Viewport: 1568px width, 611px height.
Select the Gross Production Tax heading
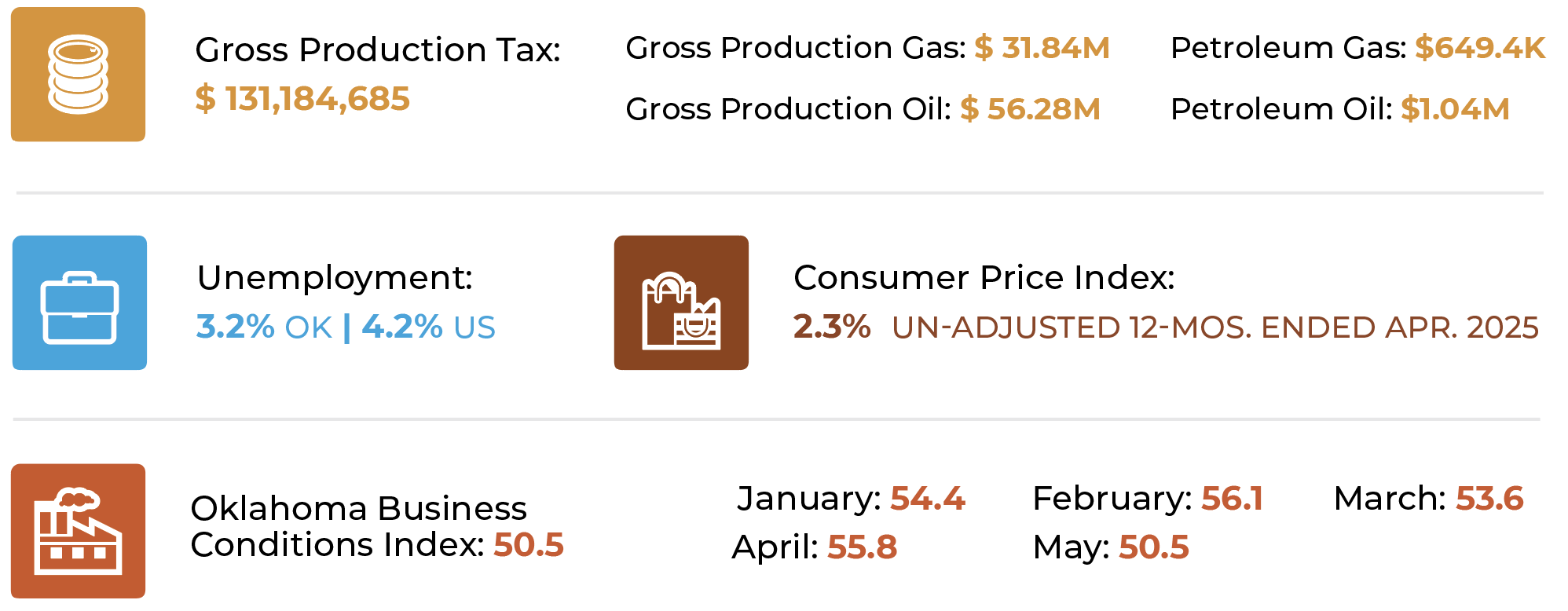(377, 50)
